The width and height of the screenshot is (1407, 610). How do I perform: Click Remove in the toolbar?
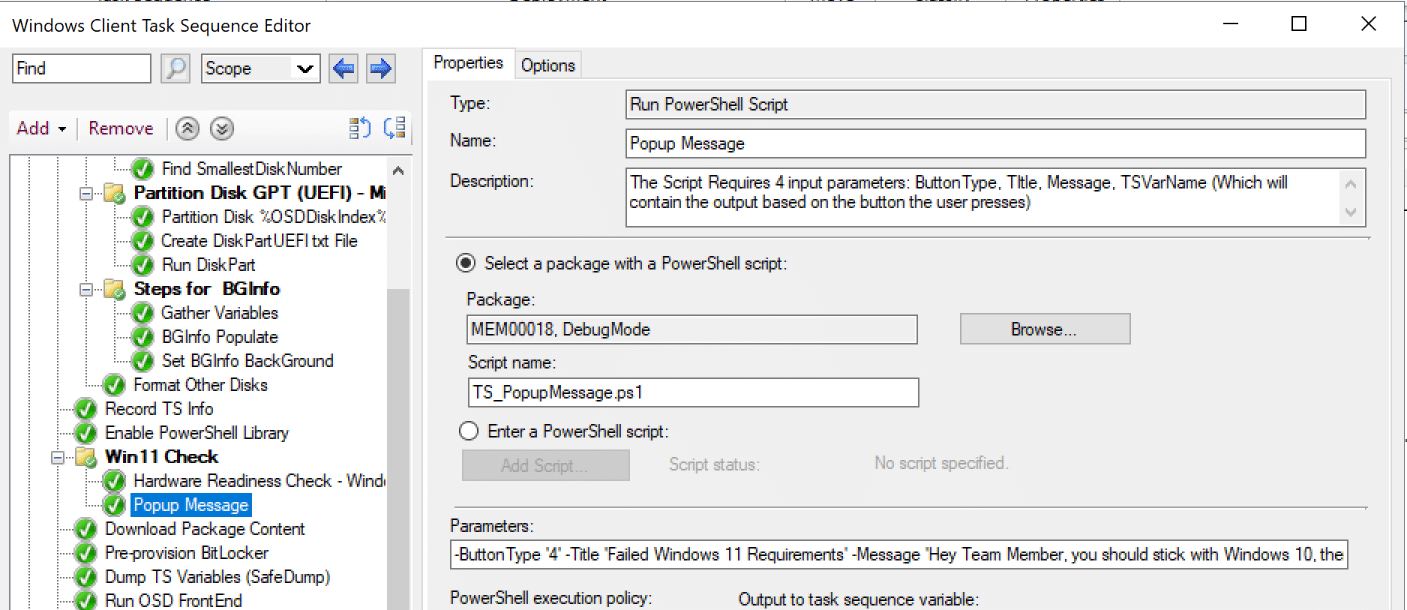pyautogui.click(x=121, y=129)
